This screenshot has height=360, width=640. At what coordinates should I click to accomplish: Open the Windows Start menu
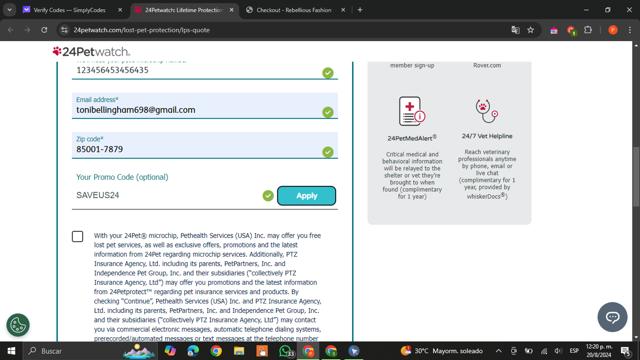coord(11,351)
